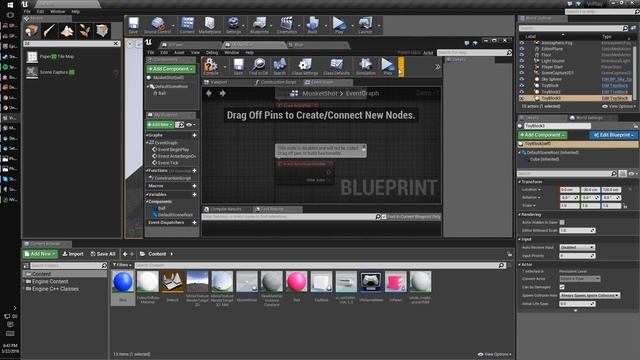Image resolution: width=640 pixels, height=360 pixels.
Task: Click the Import button in Content Browser
Action: coord(73,254)
